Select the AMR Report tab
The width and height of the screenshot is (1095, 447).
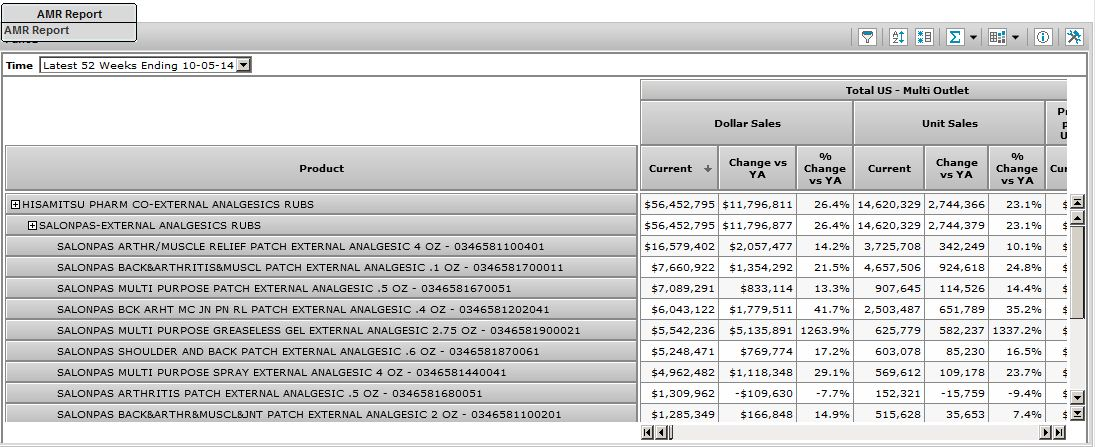(x=69, y=14)
